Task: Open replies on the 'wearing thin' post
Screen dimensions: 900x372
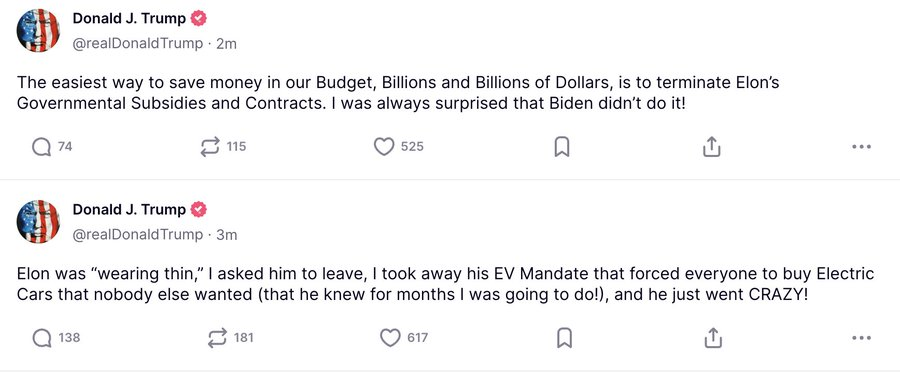Action: (x=56, y=338)
